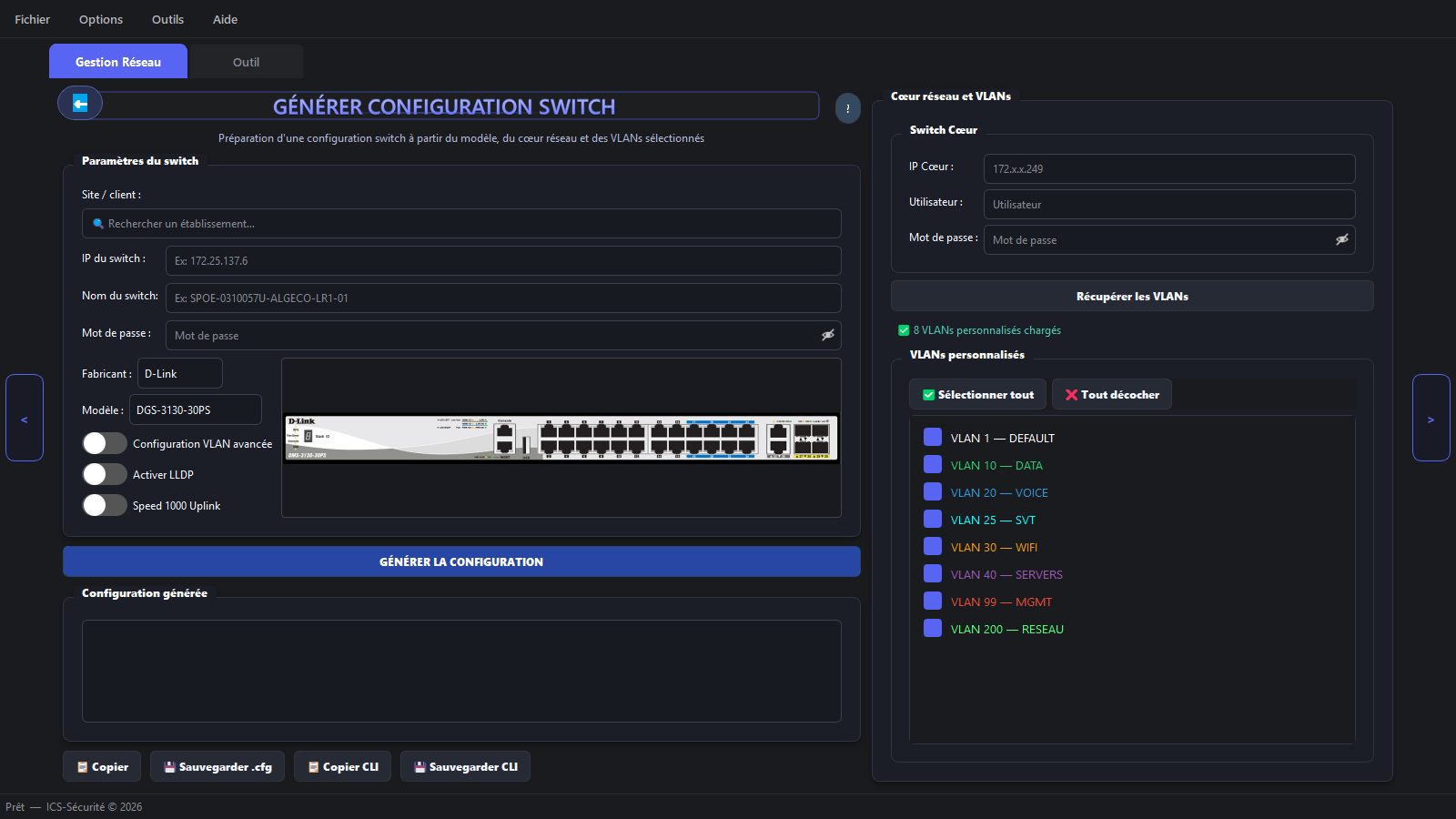This screenshot has width=1456, height=819.
Task: Select VLAN 20 — VOICE checkbox
Action: pos(933,491)
